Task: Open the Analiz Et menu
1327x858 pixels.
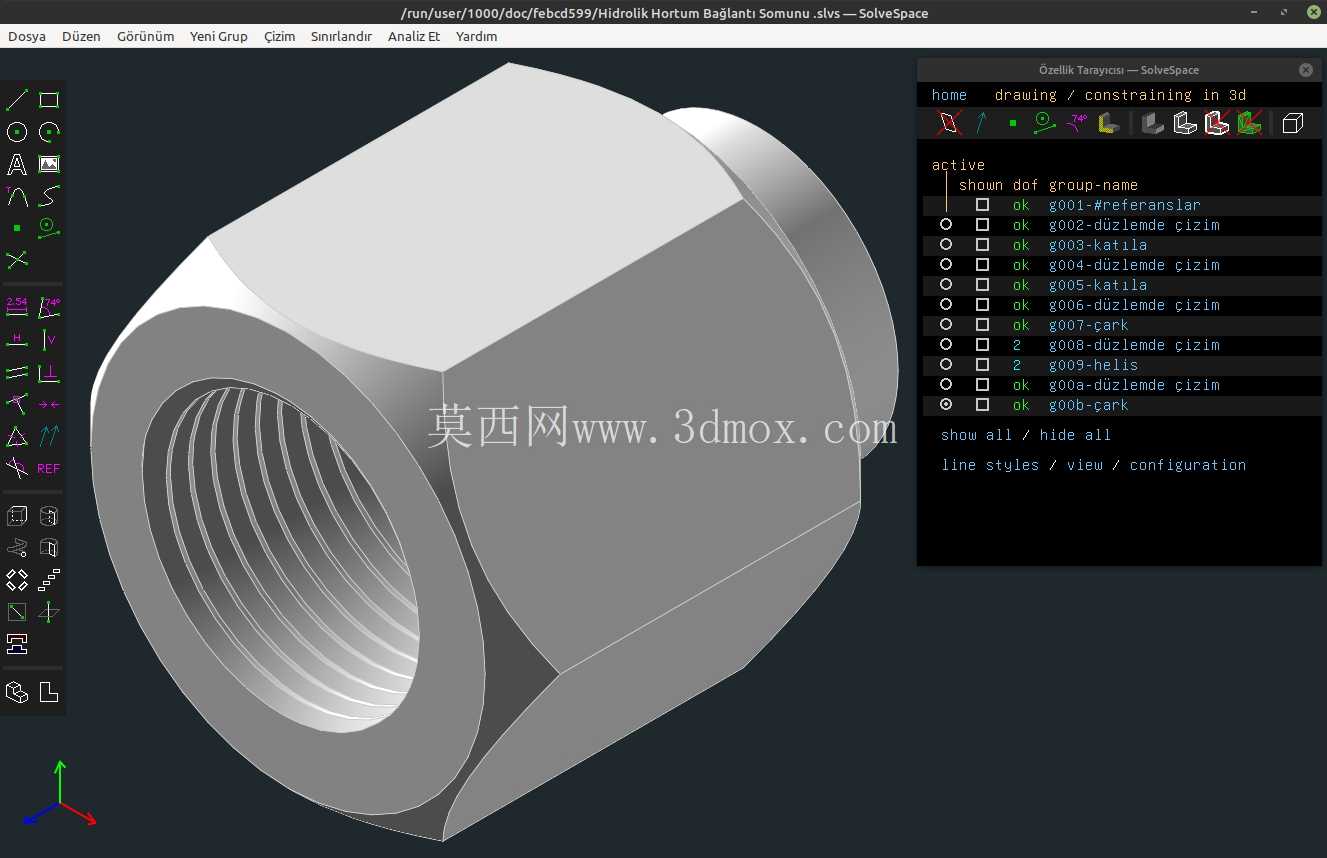Action: (414, 36)
